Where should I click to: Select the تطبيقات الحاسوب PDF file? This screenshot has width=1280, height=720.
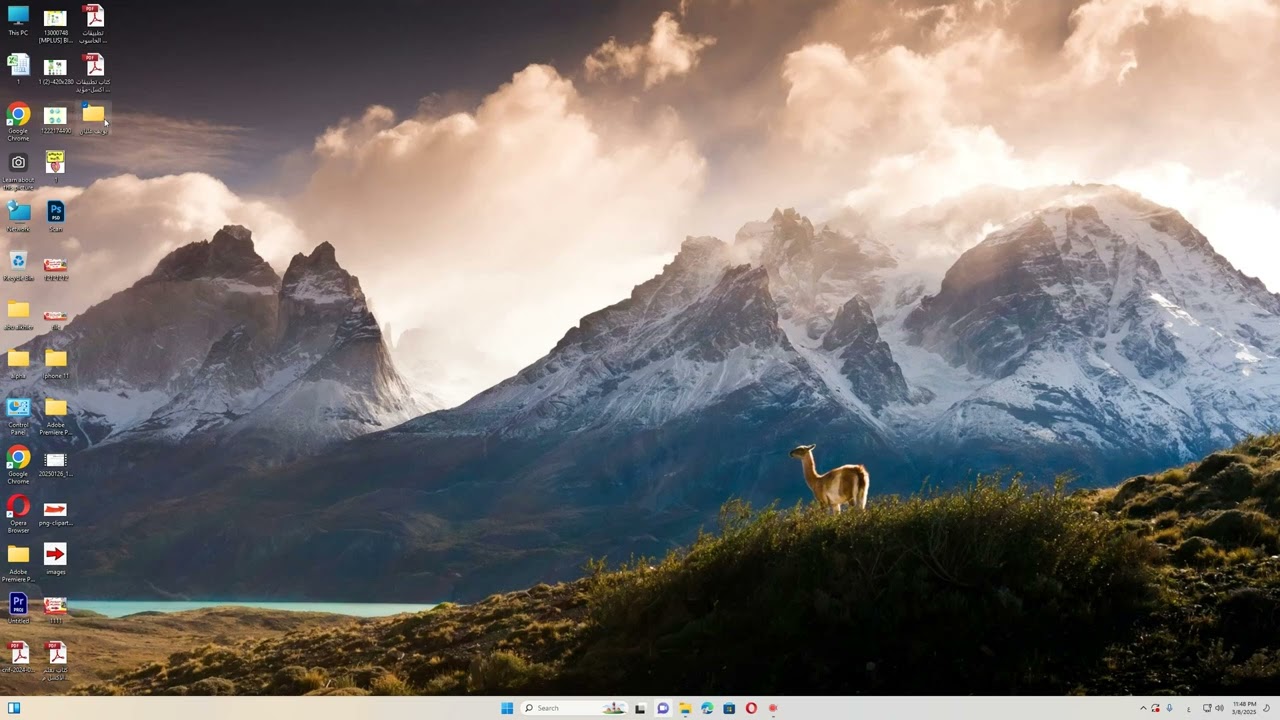93,24
